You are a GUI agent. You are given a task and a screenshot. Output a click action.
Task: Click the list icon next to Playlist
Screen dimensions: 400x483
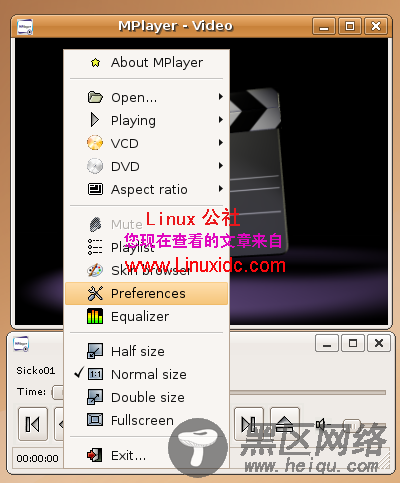pos(95,247)
